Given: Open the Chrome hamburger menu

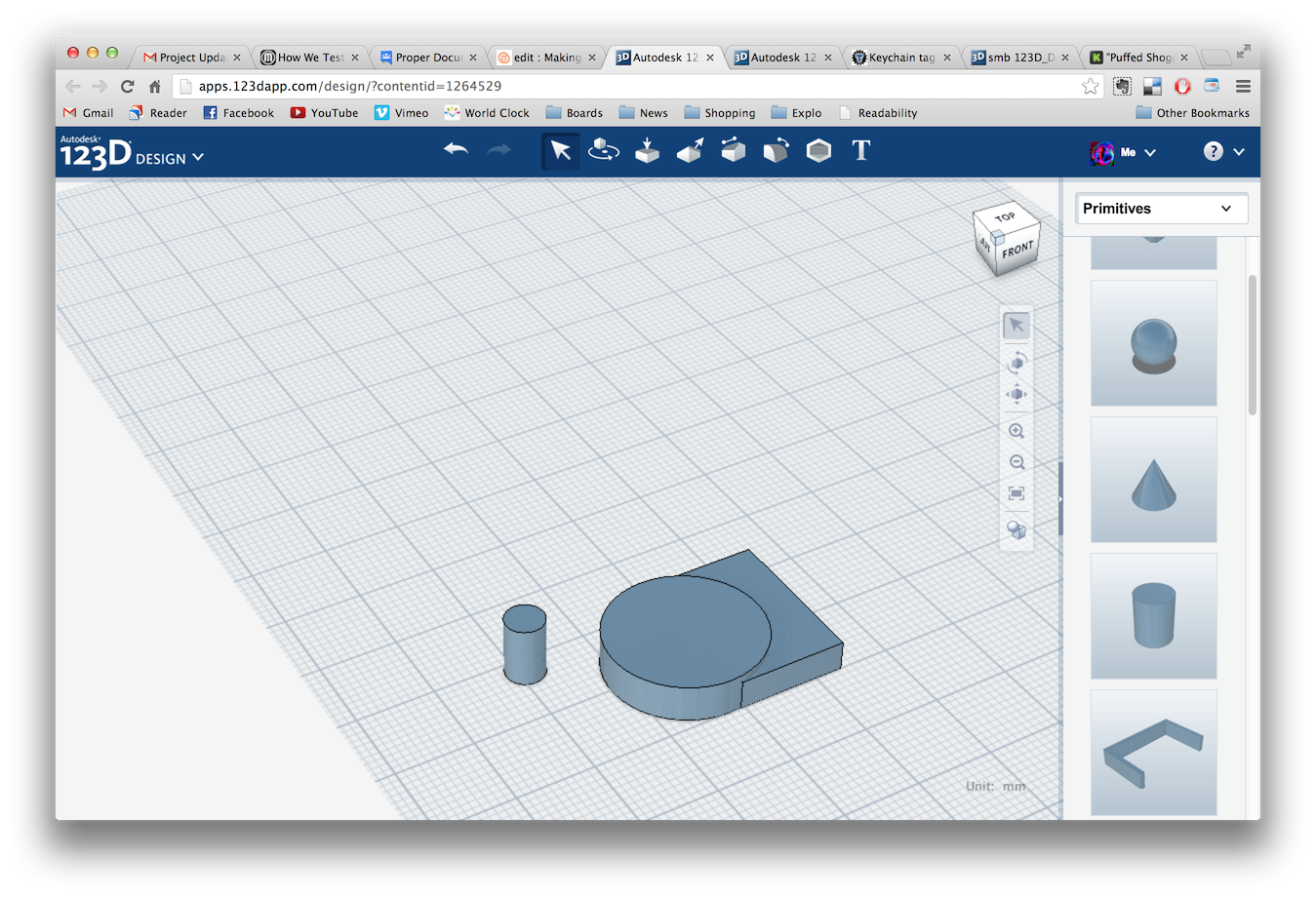Looking at the screenshot, I should 1243,86.
